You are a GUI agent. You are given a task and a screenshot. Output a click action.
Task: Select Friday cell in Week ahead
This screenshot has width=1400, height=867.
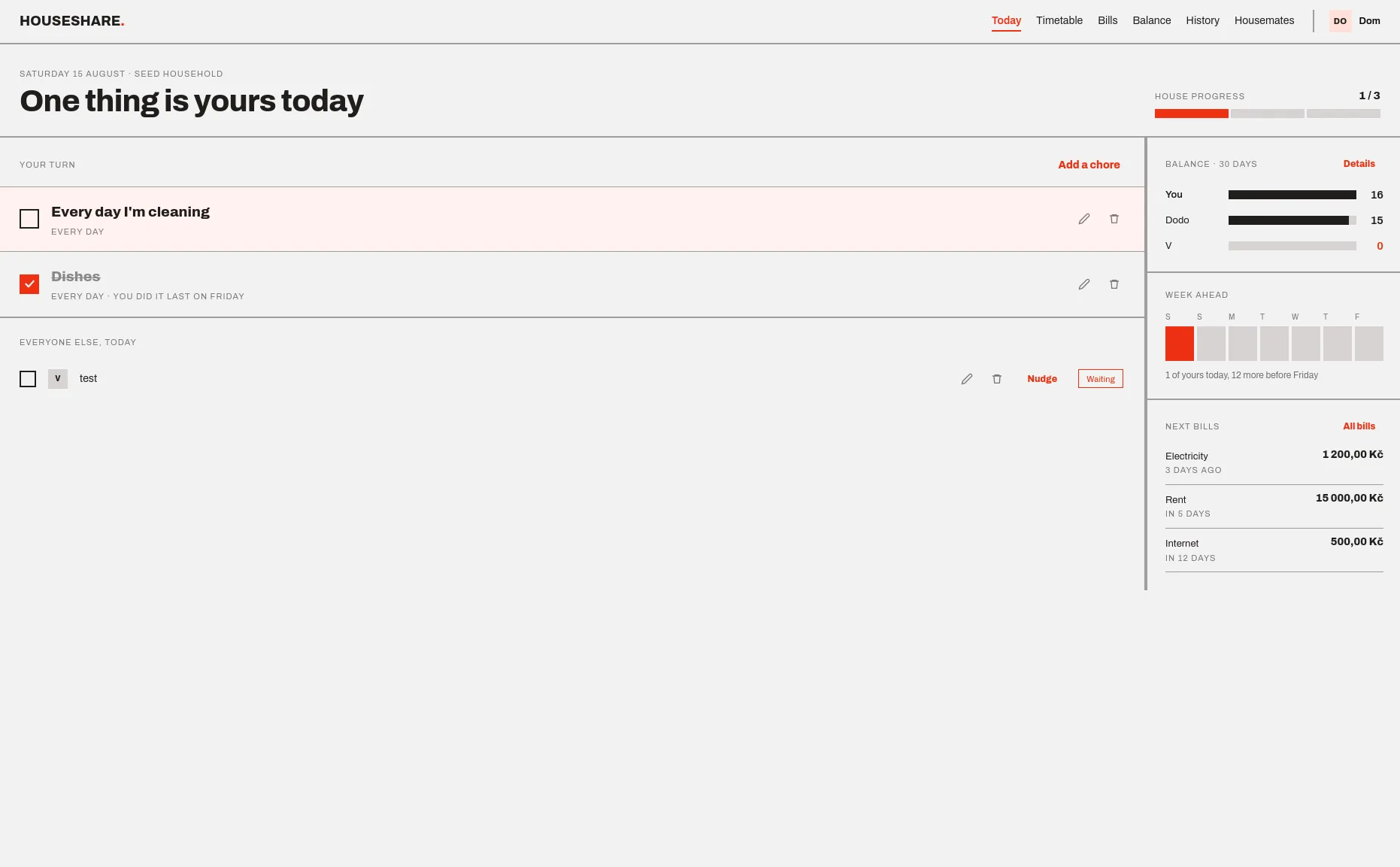[1369, 344]
